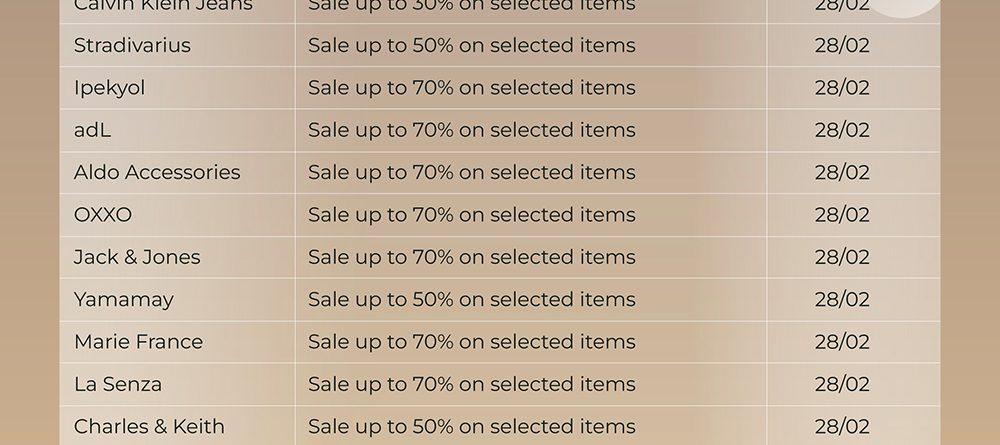
Task: Select the Ipekyol brand cell
Action: click(x=110, y=87)
